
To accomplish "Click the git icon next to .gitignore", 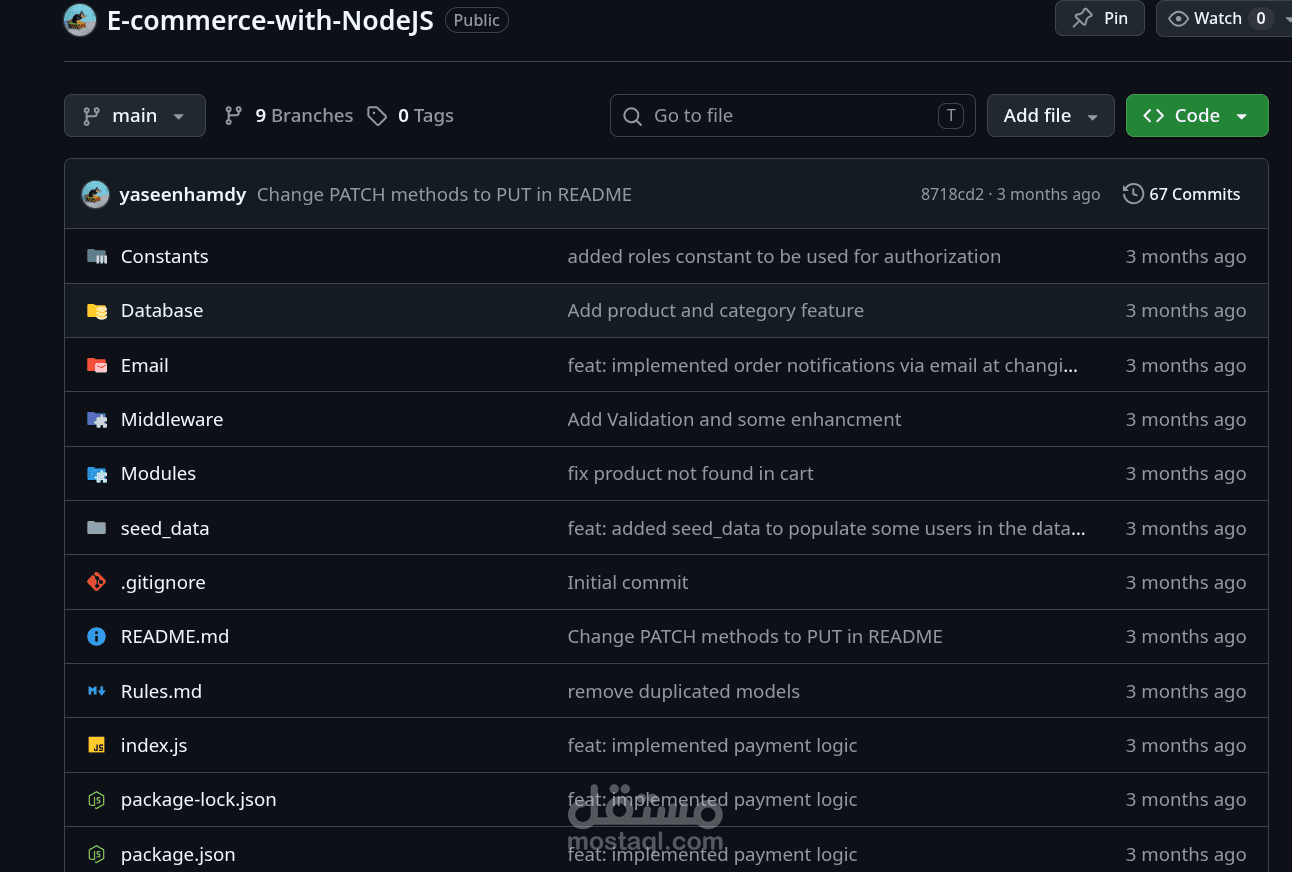I will (97, 581).
